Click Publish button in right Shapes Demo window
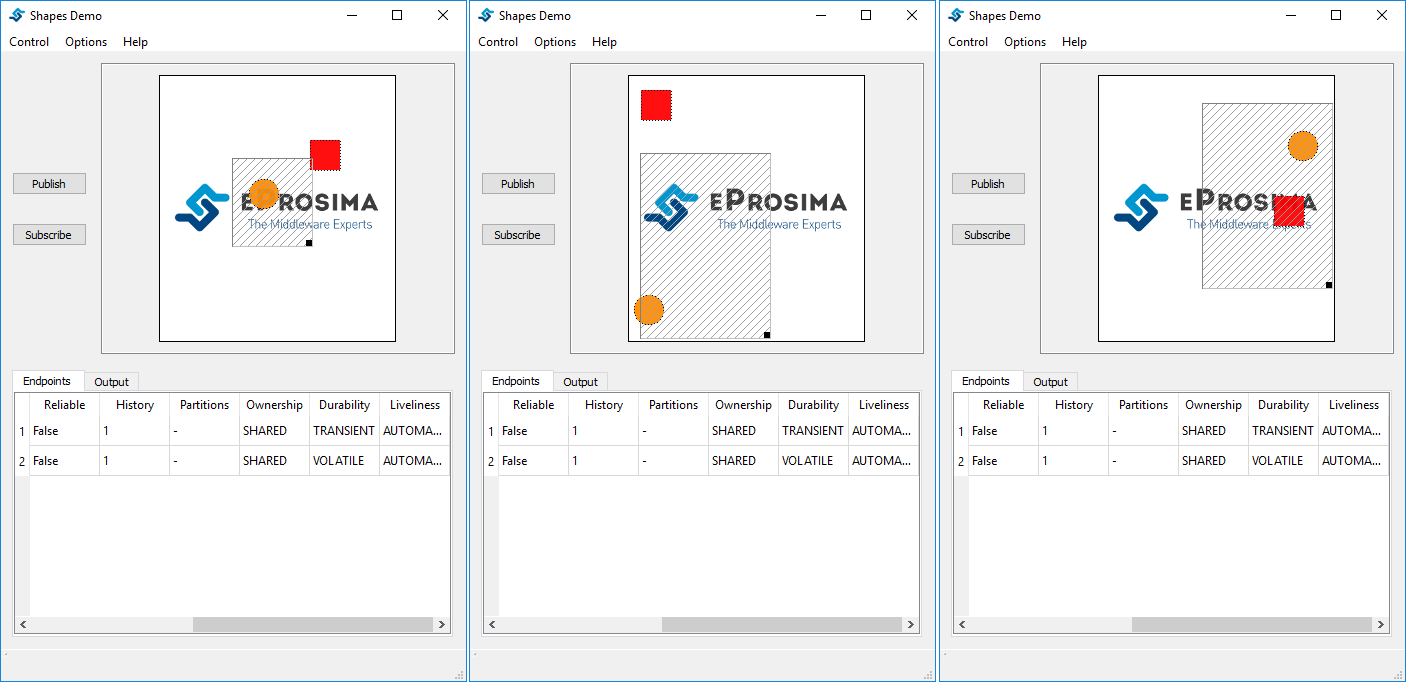1407x684 pixels. tap(988, 184)
